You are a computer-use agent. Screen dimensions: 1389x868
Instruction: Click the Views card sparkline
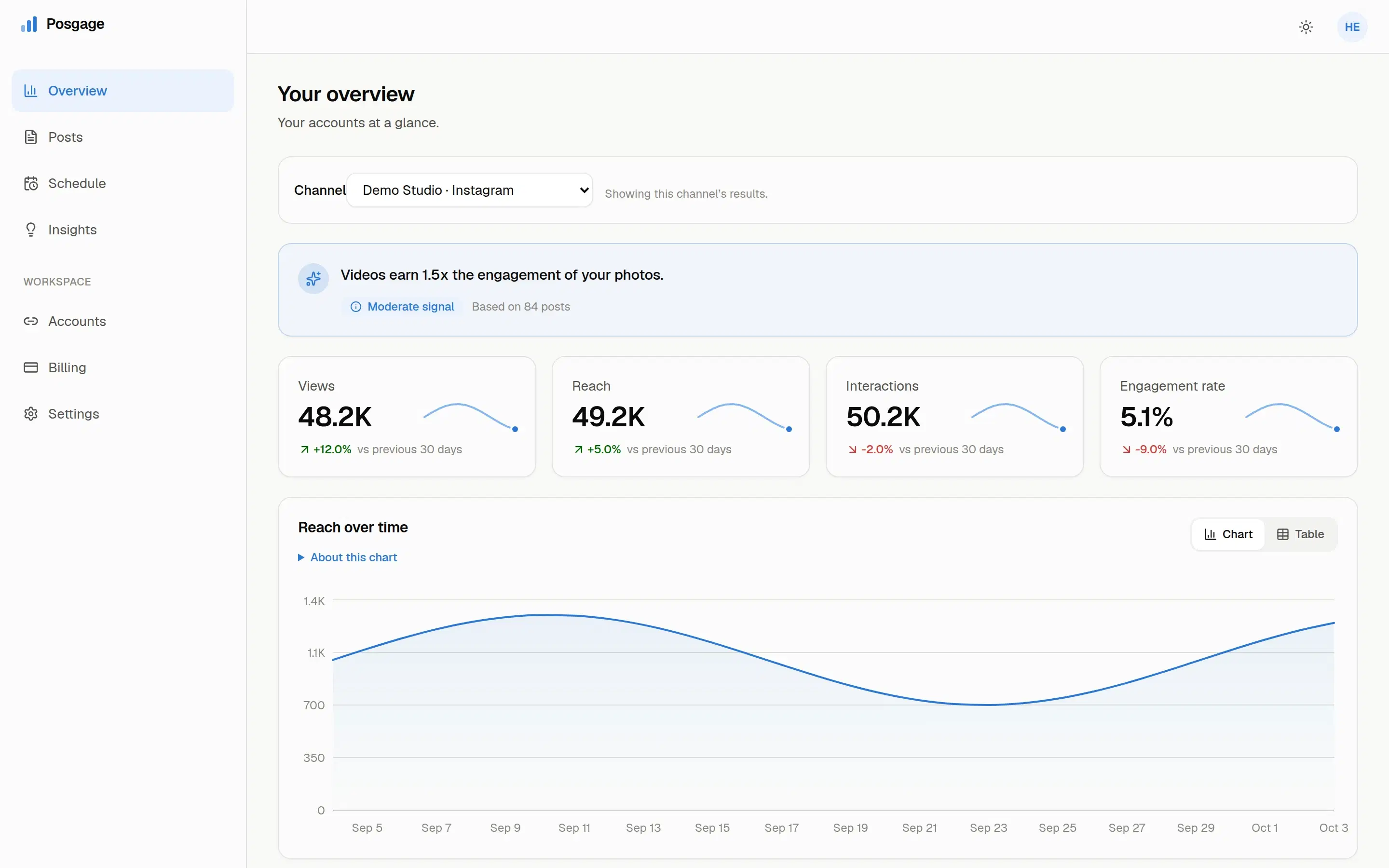pyautogui.click(x=471, y=417)
